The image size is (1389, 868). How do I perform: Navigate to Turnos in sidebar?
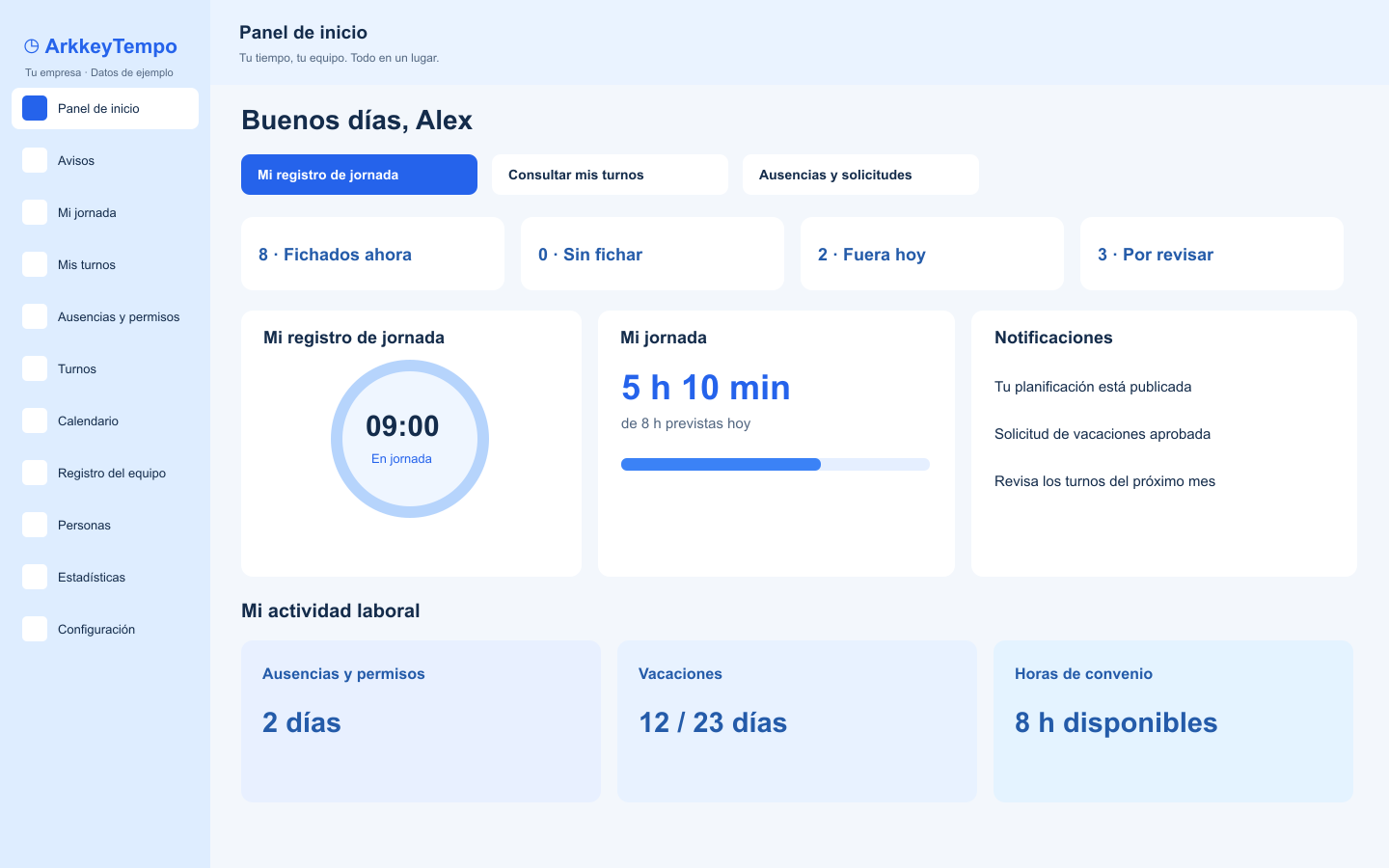[x=105, y=368]
